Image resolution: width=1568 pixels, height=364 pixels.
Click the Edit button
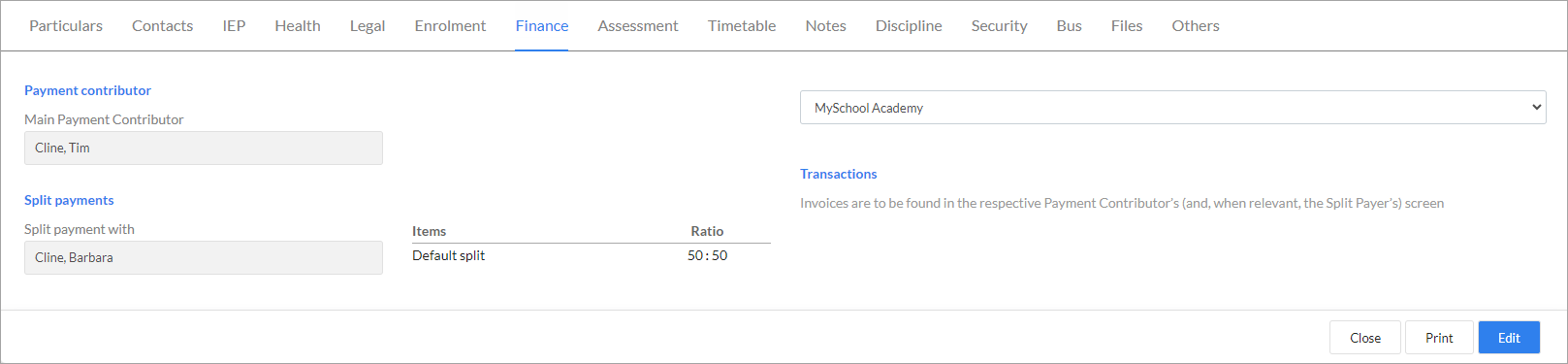(x=1509, y=338)
